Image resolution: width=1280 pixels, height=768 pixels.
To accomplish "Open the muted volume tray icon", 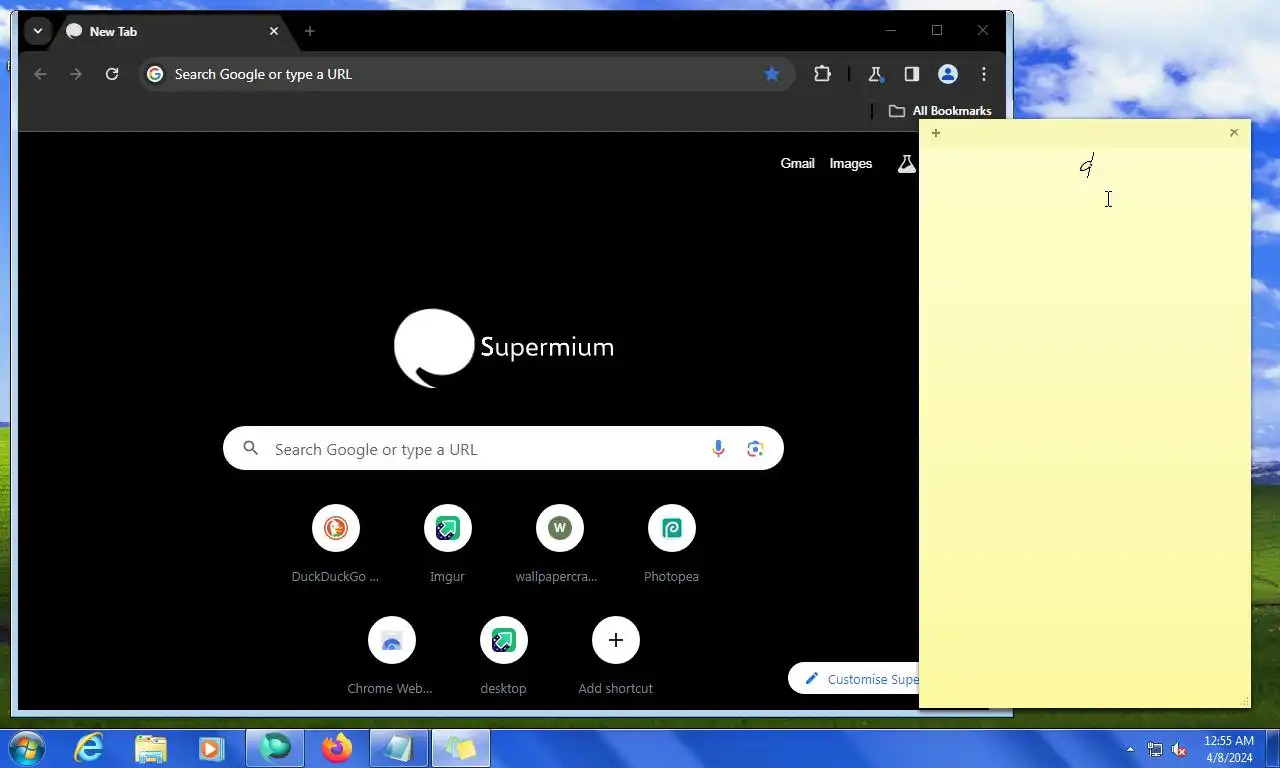I will click(x=1180, y=749).
